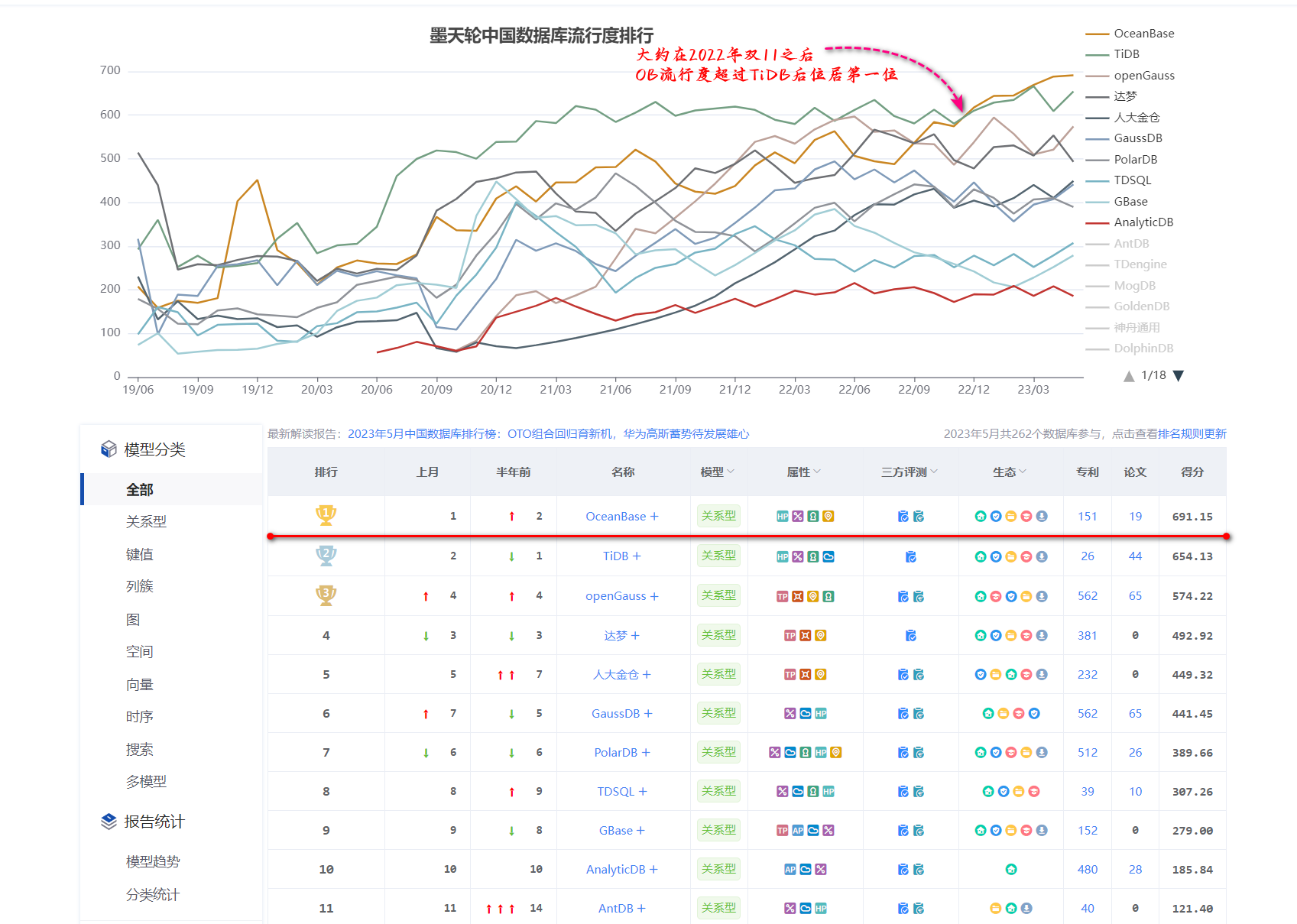Screen dimensions: 1297x924
Task: Click the second evaluation clipboard icon in OceanBase row
Action: pyautogui.click(x=919, y=517)
